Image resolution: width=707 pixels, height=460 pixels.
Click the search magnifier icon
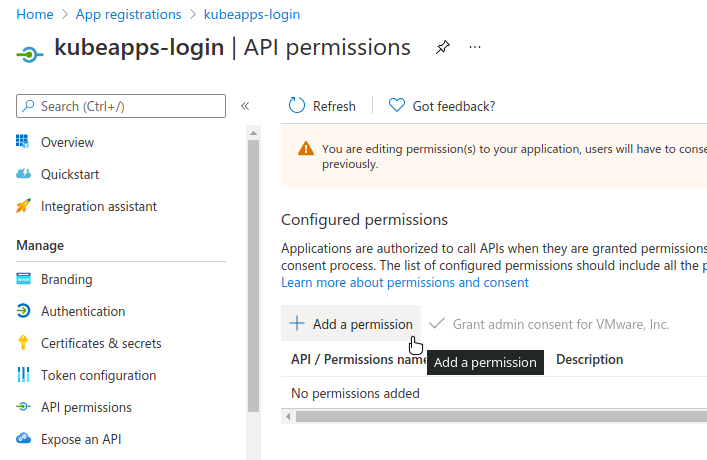pos(28,106)
